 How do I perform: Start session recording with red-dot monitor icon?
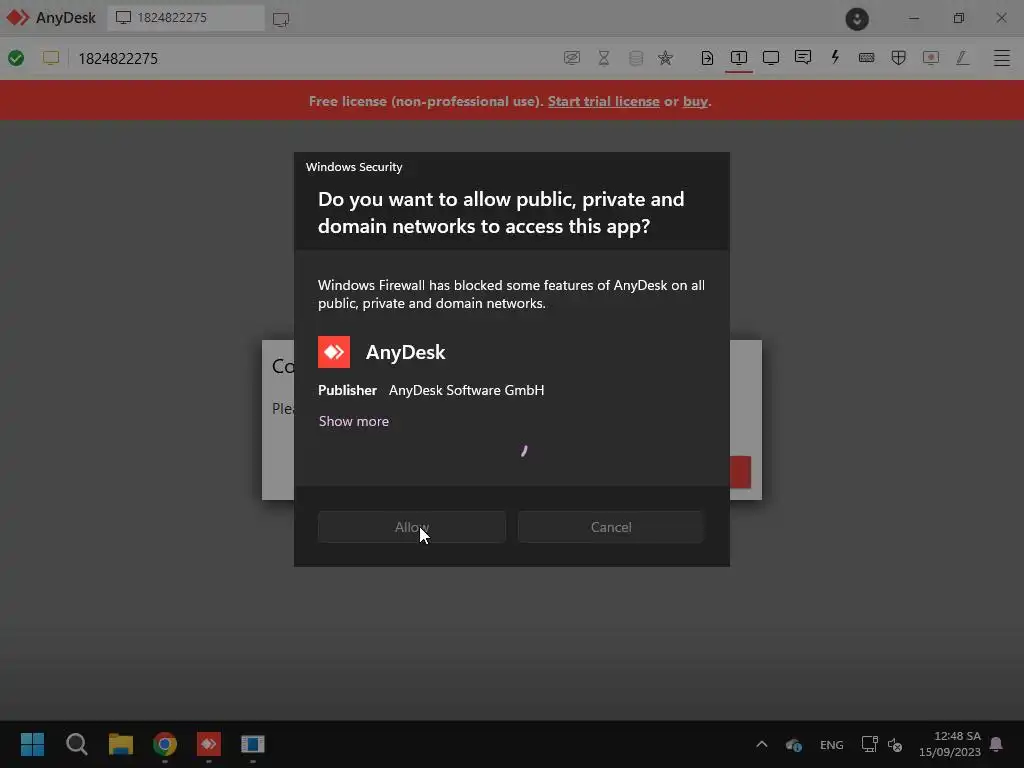coord(931,58)
